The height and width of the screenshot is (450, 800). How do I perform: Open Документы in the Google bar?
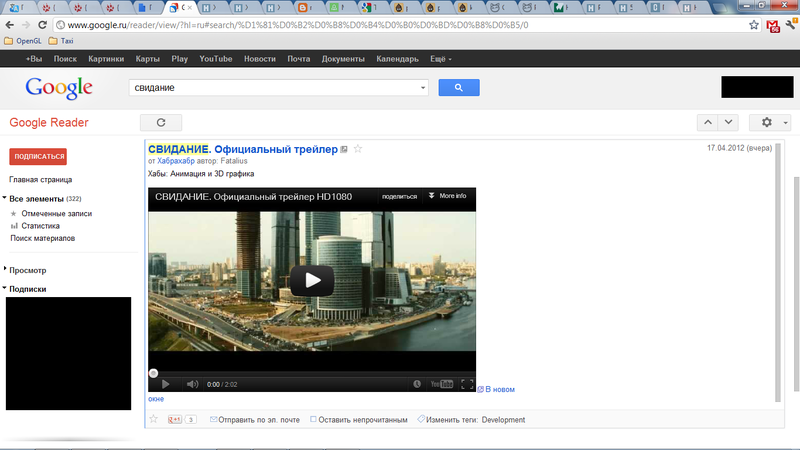point(343,59)
